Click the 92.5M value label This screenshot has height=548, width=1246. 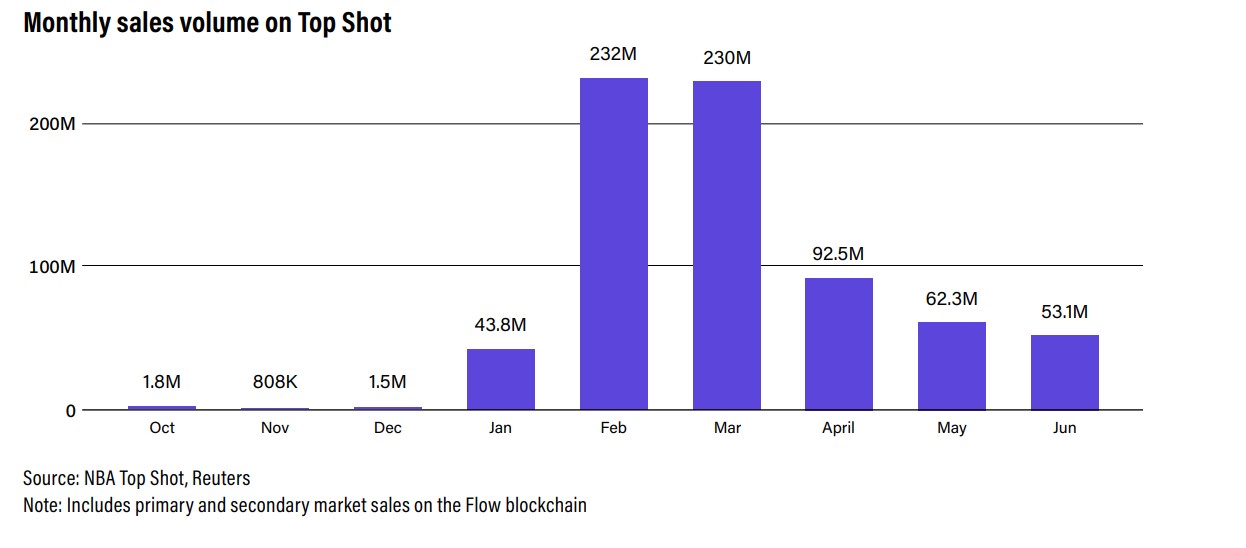tap(838, 254)
